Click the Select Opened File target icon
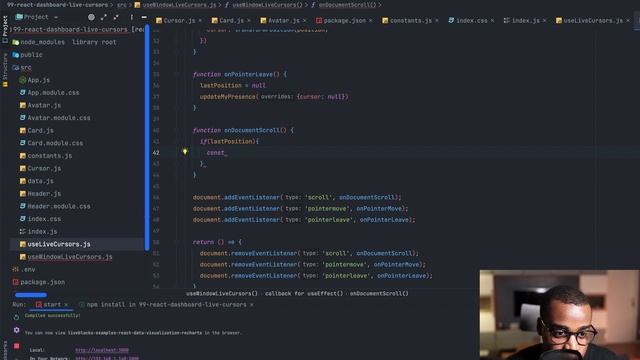The width and height of the screenshot is (640, 360). (x=91, y=17)
